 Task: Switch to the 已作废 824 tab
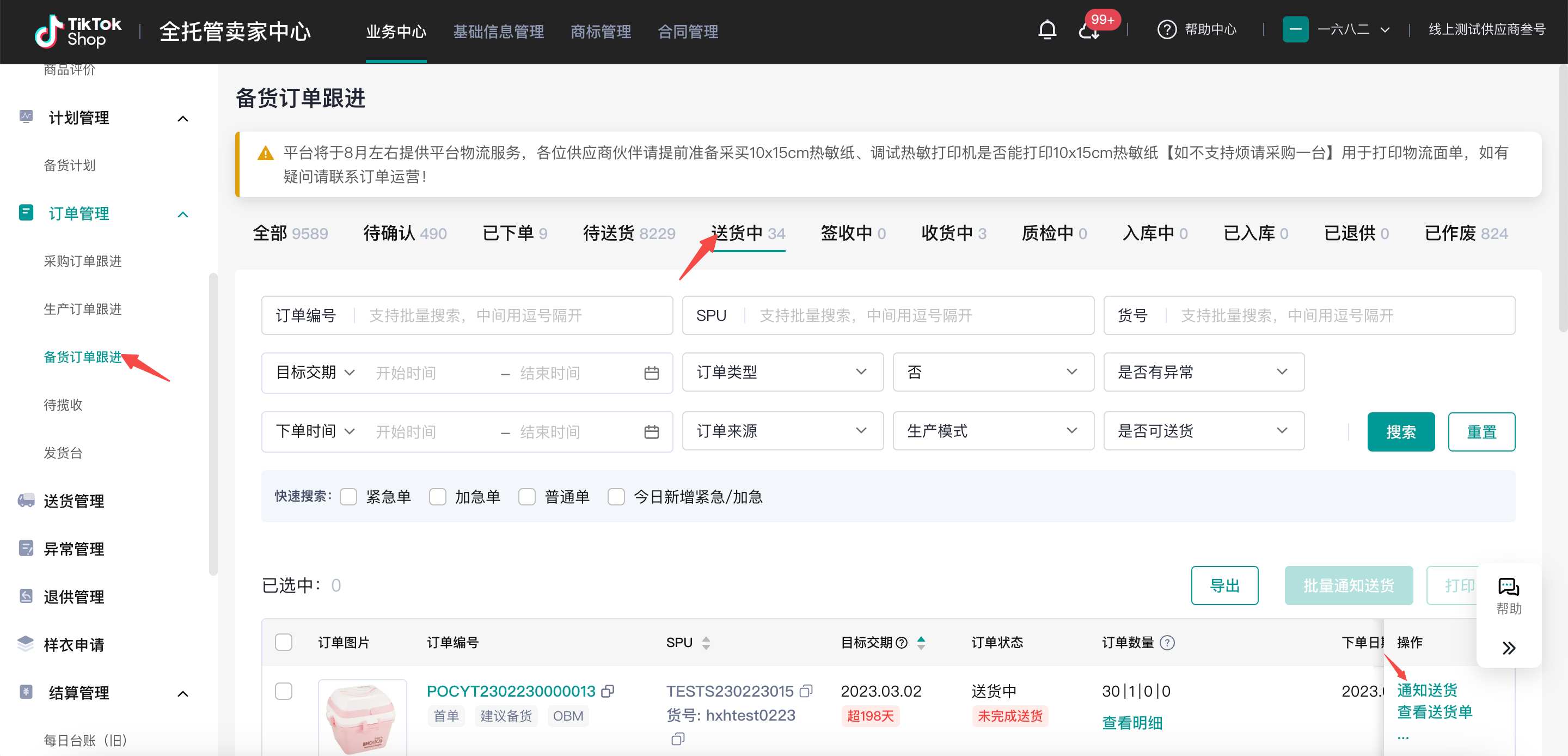click(1466, 233)
